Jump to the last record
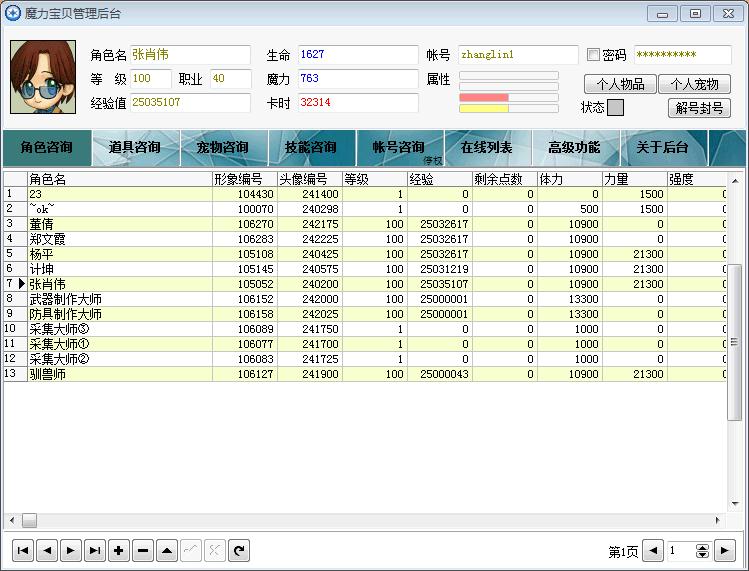Screen dimensions: 749x571 point(95,550)
